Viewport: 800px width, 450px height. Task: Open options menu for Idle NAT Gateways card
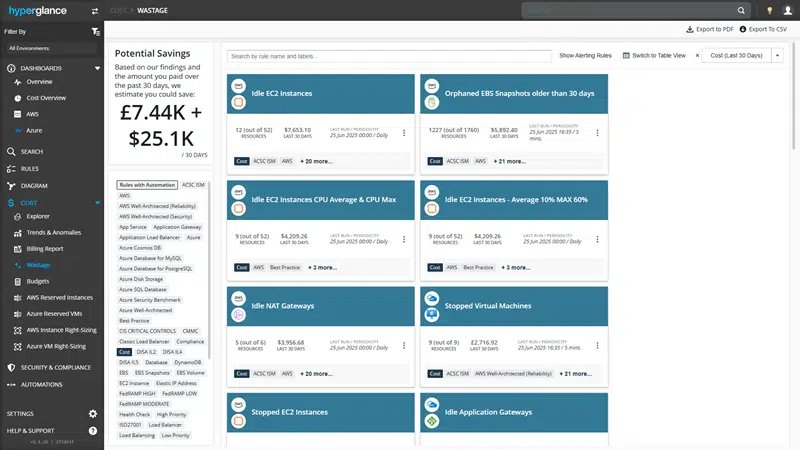click(404, 345)
